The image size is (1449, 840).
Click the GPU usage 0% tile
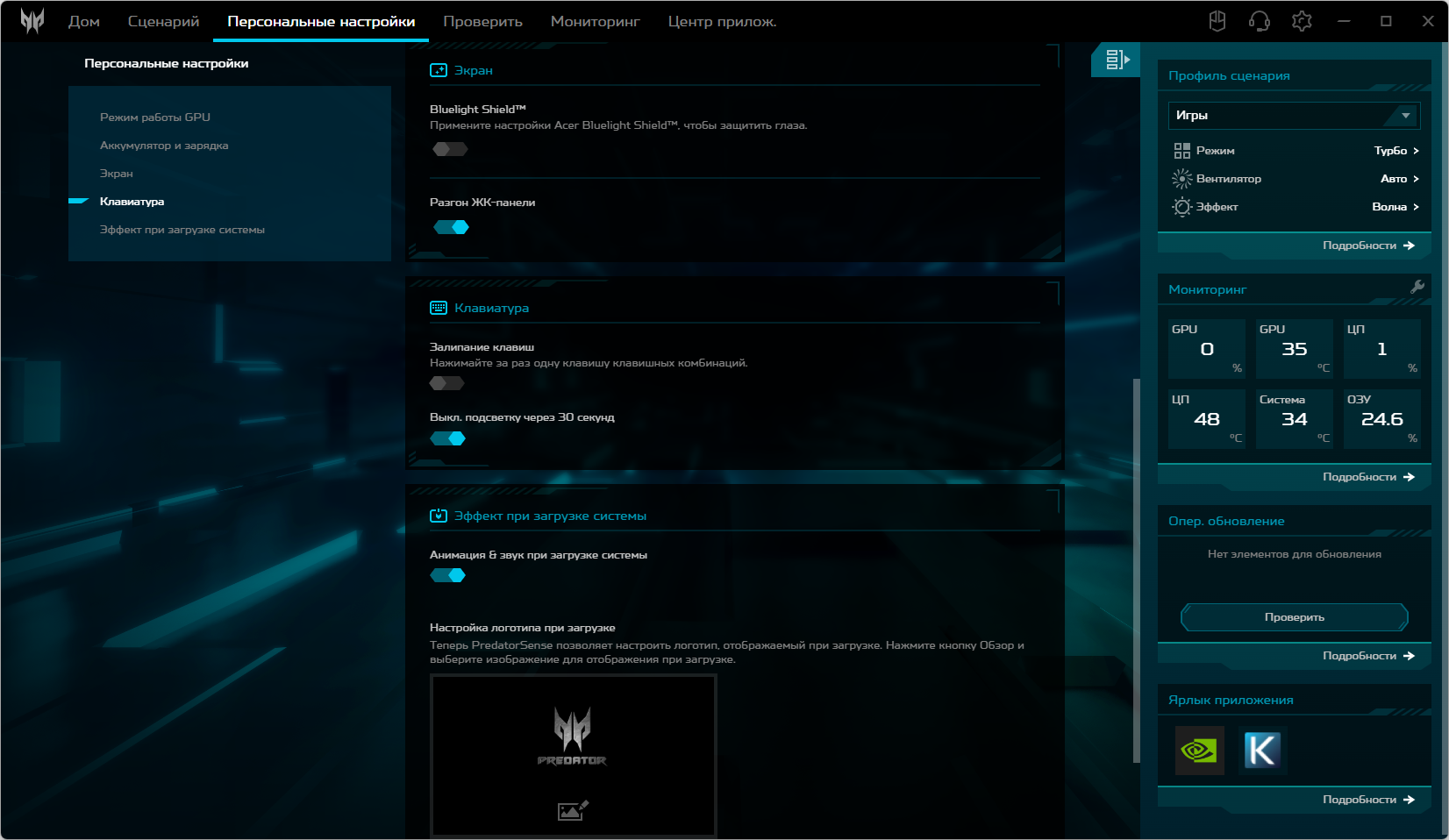click(x=1207, y=349)
